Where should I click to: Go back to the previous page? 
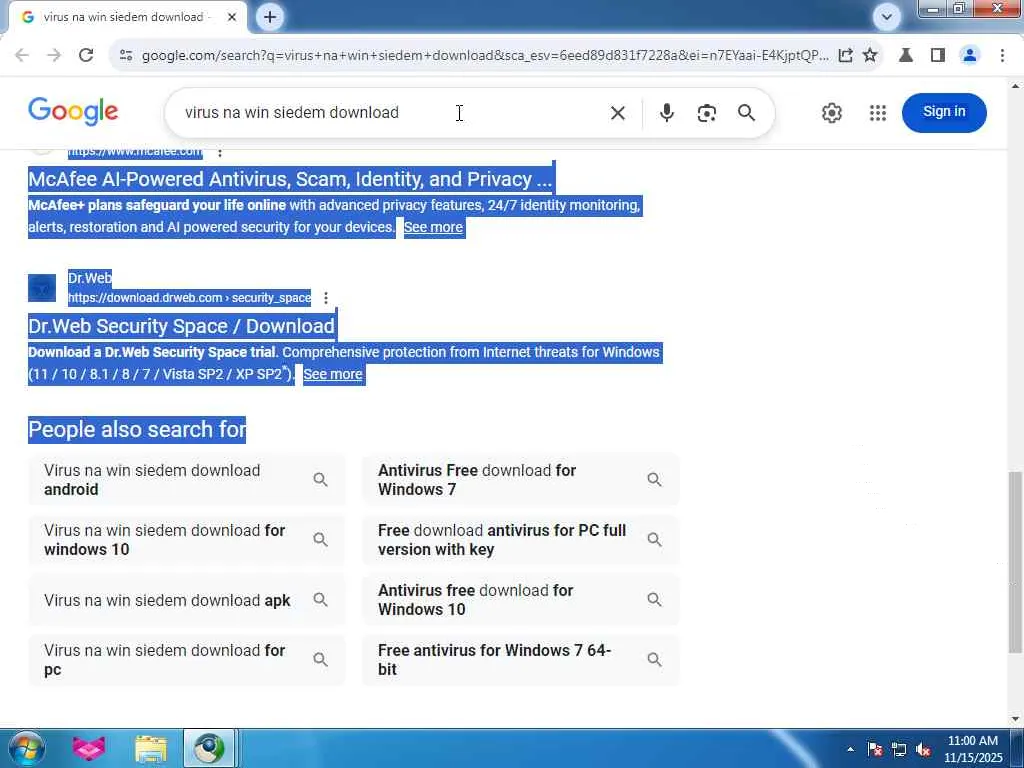[x=22, y=56]
